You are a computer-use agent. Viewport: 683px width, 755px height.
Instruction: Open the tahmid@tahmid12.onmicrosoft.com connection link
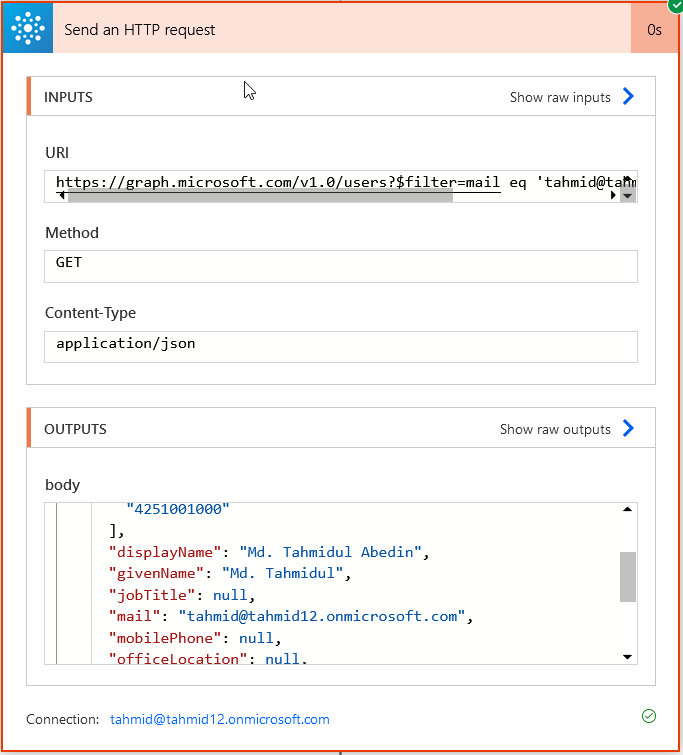pos(220,719)
